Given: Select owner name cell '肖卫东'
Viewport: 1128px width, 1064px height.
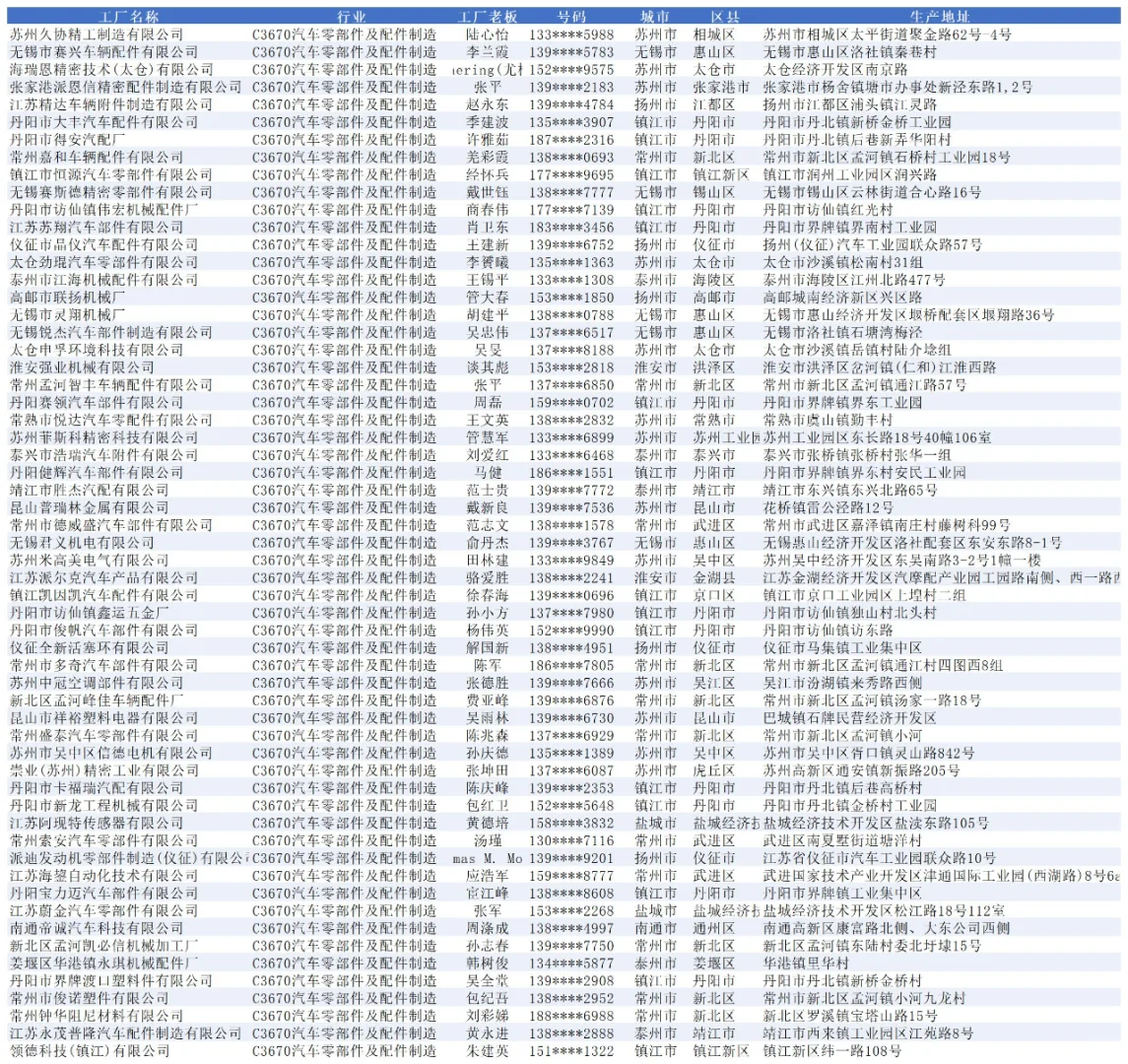Looking at the screenshot, I should click(x=487, y=228).
